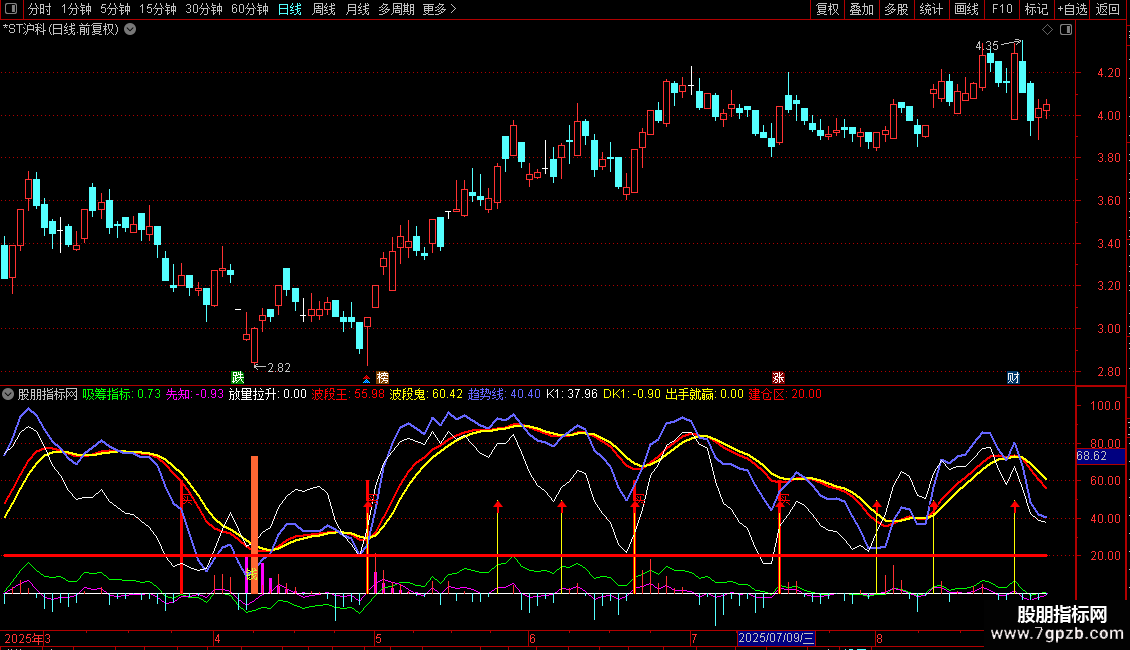This screenshot has width=1130, height=650.
Task: Toggle the left side panel icon
Action: coord(11,9)
